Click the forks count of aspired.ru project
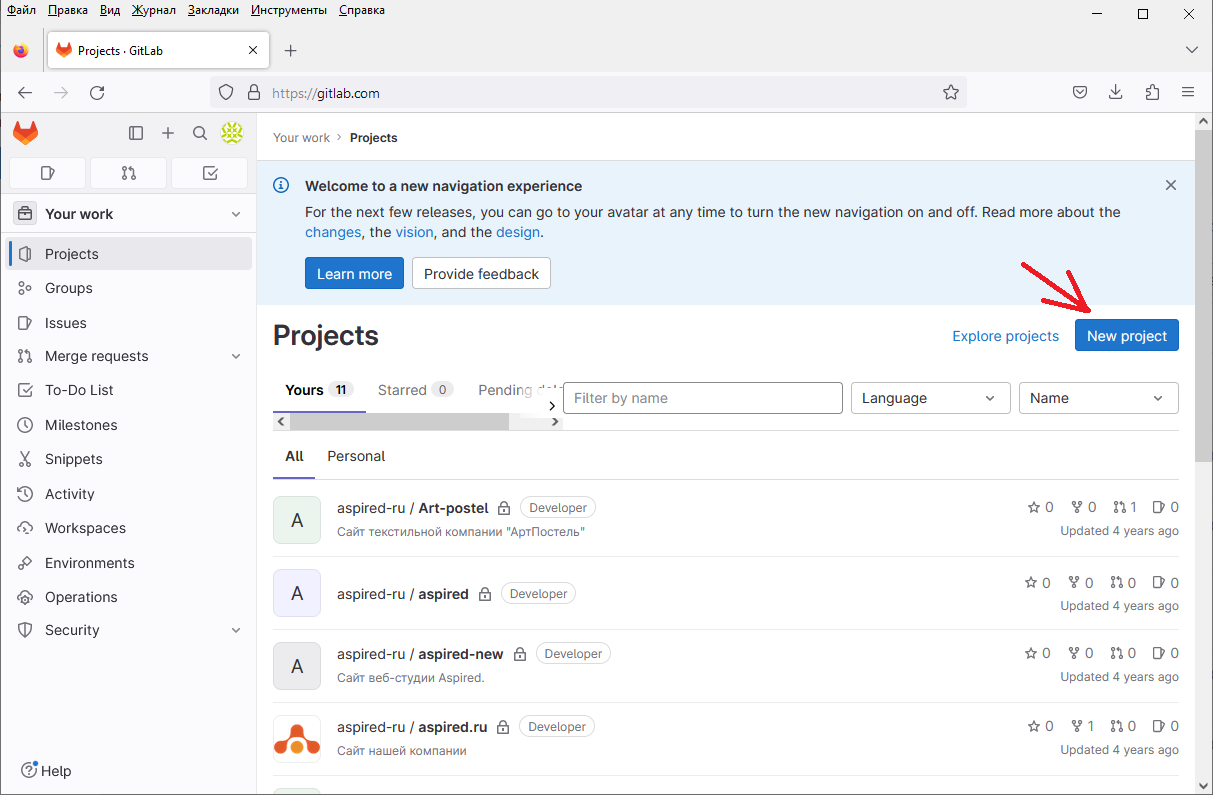 pos(1083,727)
